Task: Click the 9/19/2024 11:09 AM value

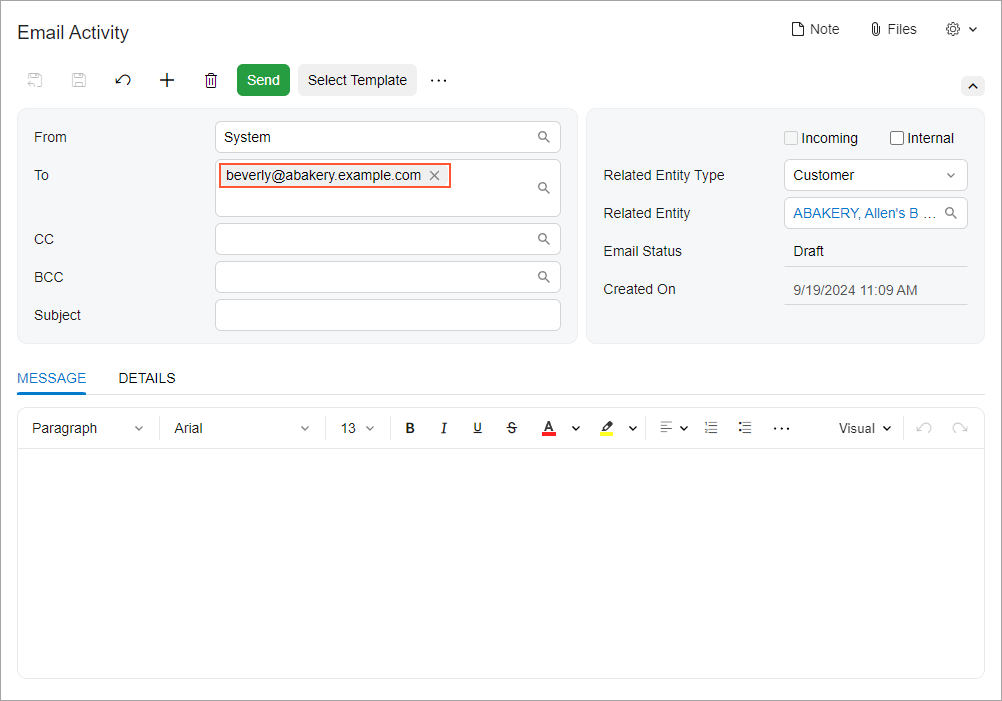Action: [x=855, y=290]
